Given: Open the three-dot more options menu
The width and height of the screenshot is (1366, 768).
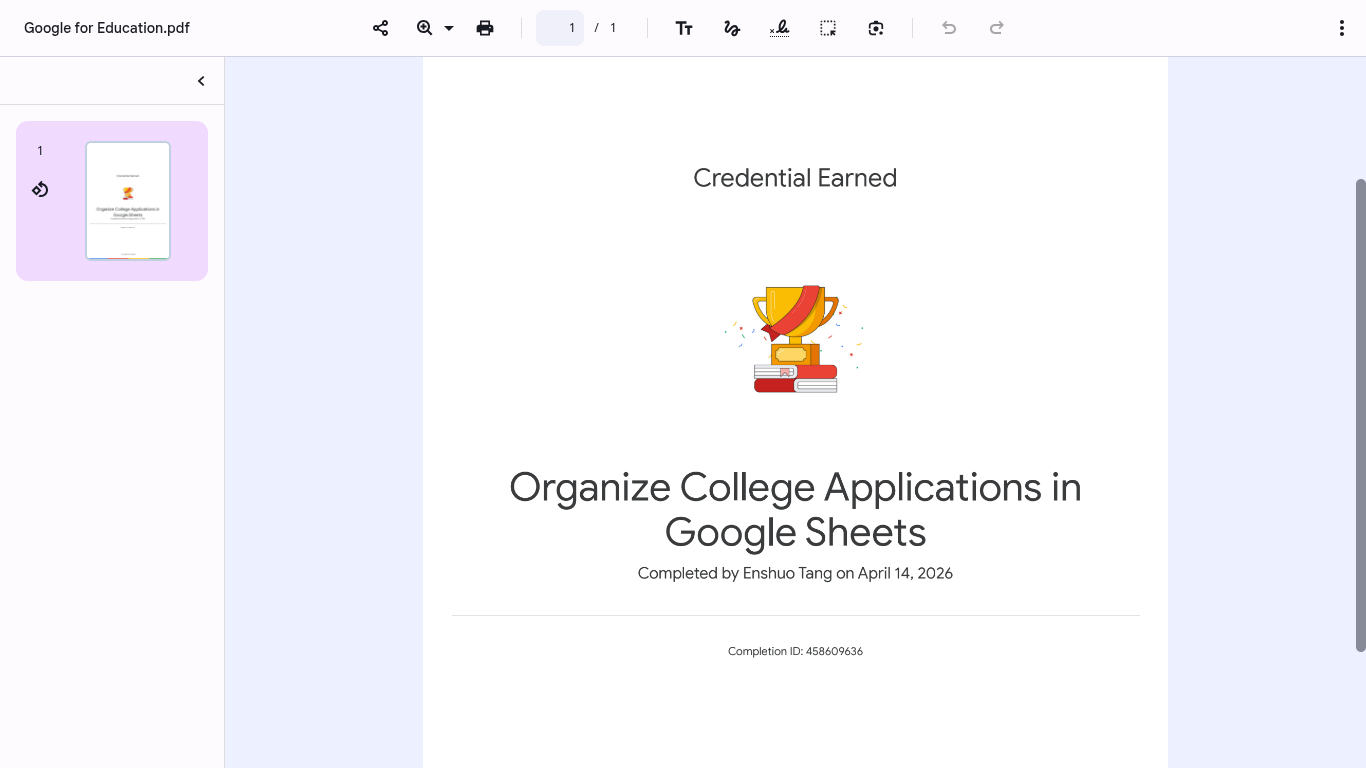Looking at the screenshot, I should point(1342,28).
